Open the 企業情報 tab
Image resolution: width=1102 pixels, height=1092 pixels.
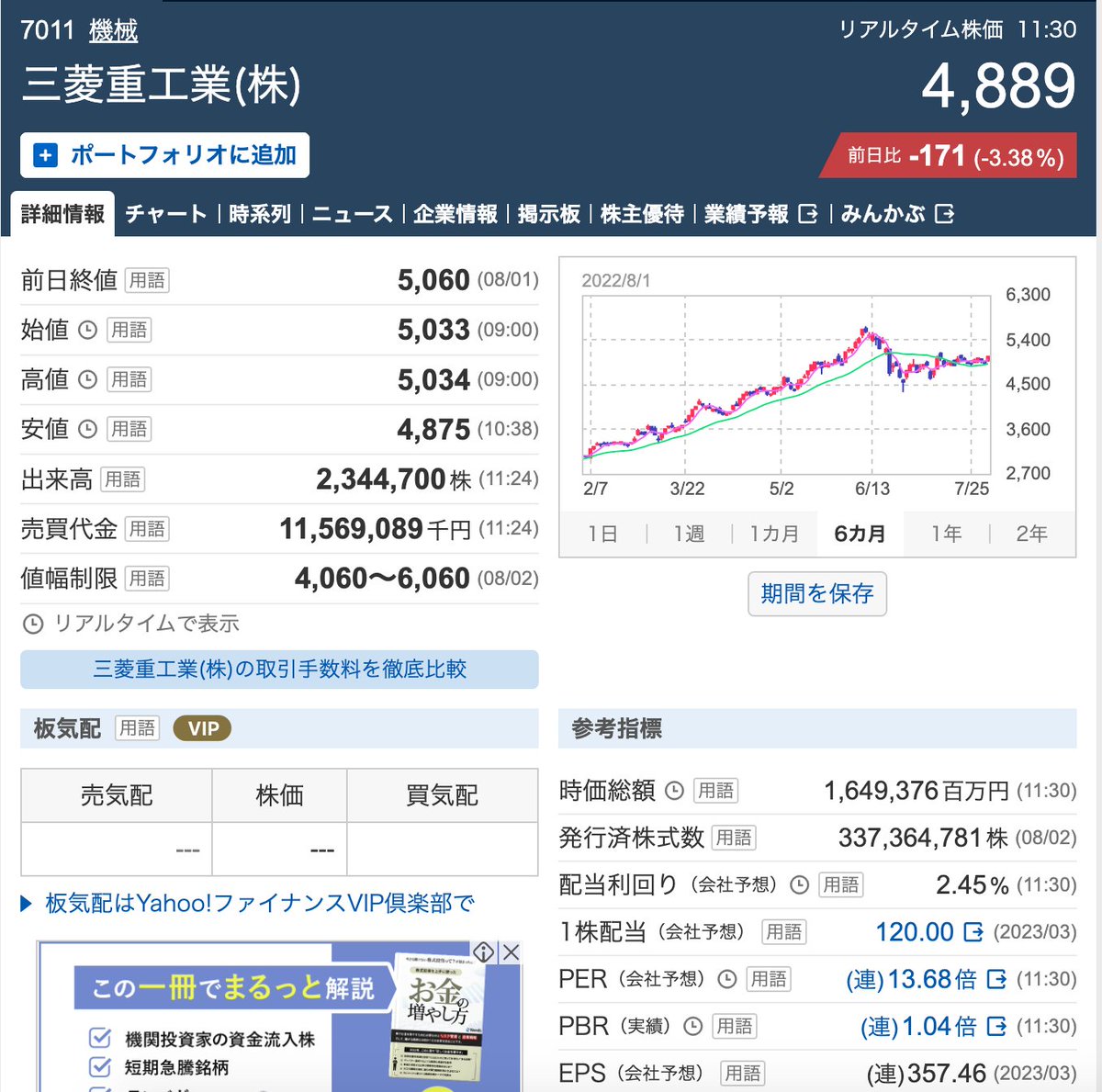(x=455, y=214)
